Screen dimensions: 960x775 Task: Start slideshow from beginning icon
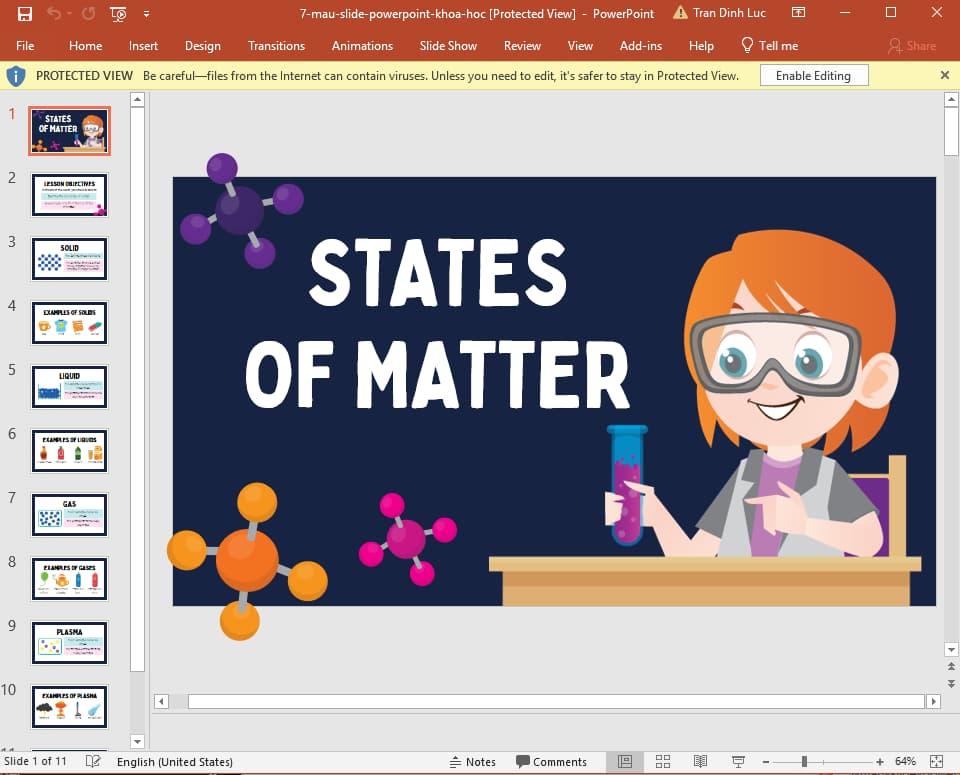pos(118,13)
